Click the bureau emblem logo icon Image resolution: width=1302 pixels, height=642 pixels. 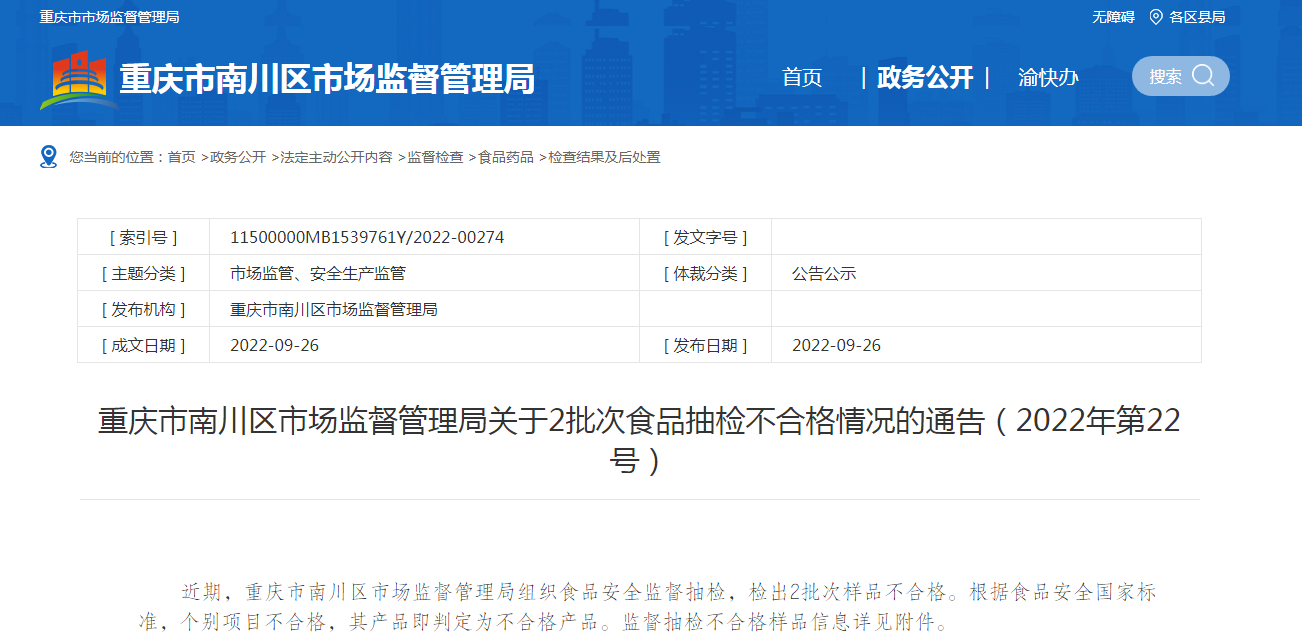pyautogui.click(x=77, y=80)
